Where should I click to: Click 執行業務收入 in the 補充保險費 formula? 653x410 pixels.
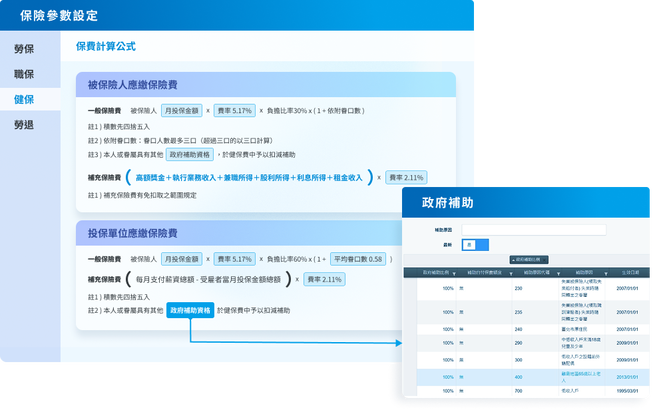tap(194, 178)
